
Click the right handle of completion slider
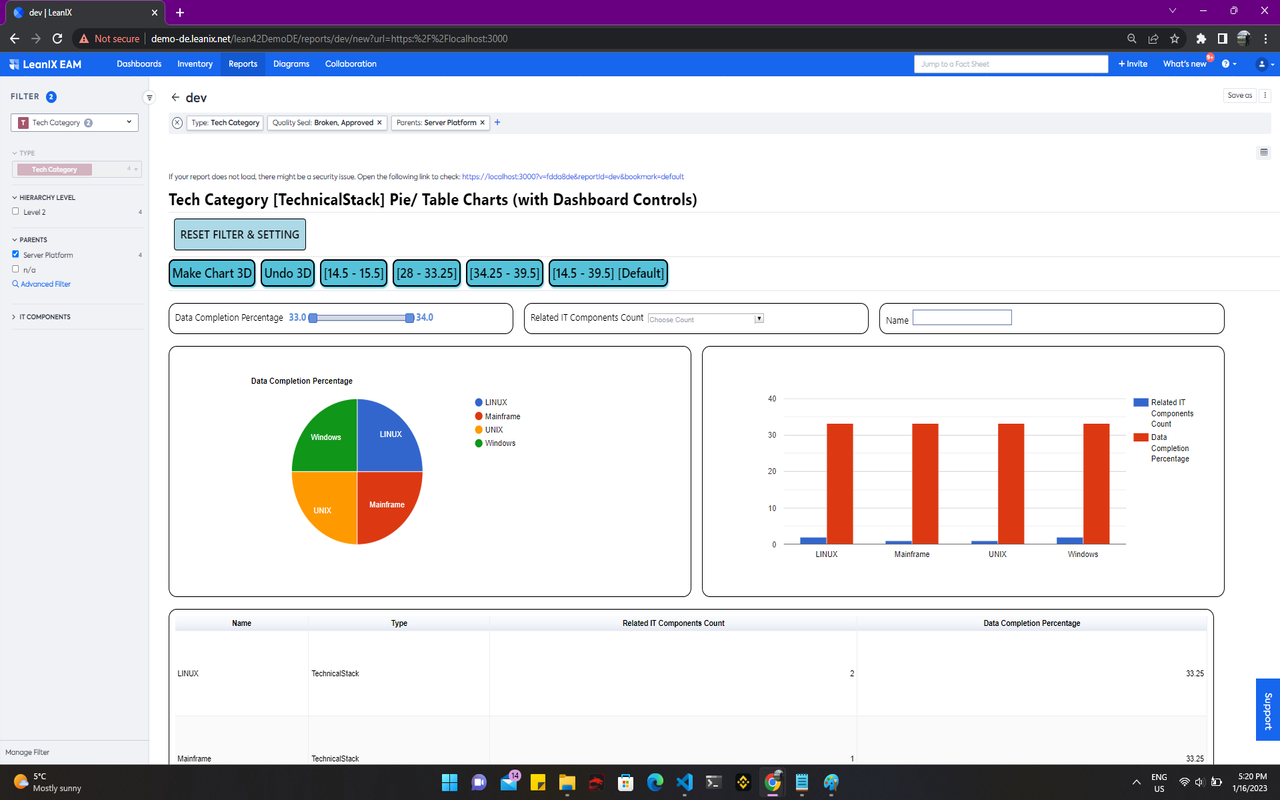coord(409,318)
